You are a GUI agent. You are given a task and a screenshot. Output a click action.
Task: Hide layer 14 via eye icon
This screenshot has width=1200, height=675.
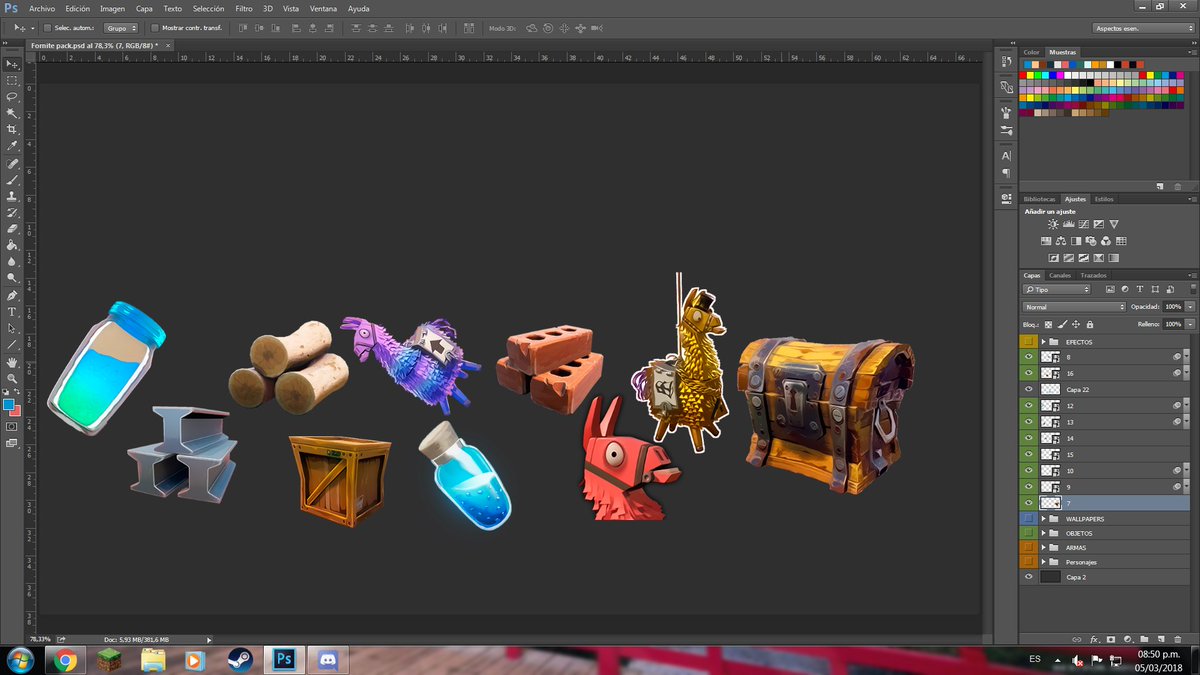click(x=1028, y=438)
